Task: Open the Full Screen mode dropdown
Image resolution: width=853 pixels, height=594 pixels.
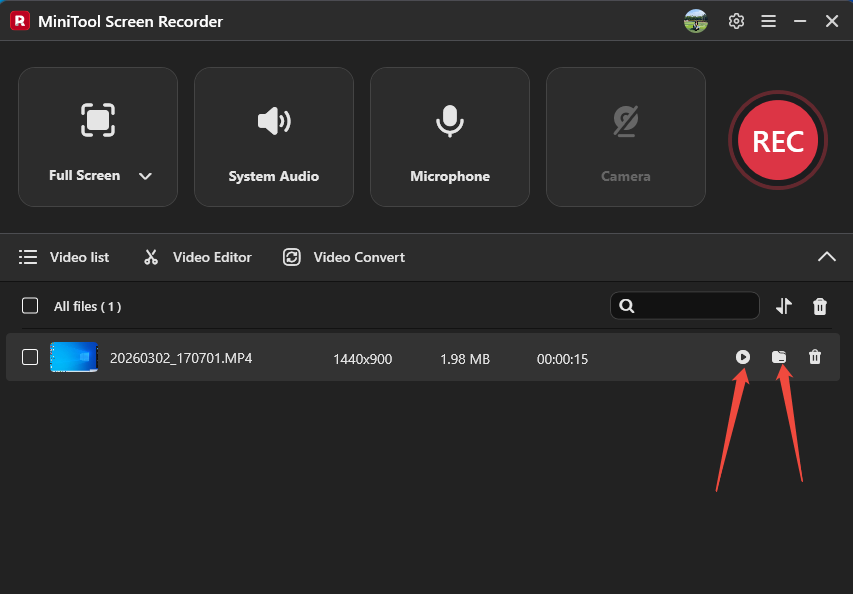Action: [145, 175]
